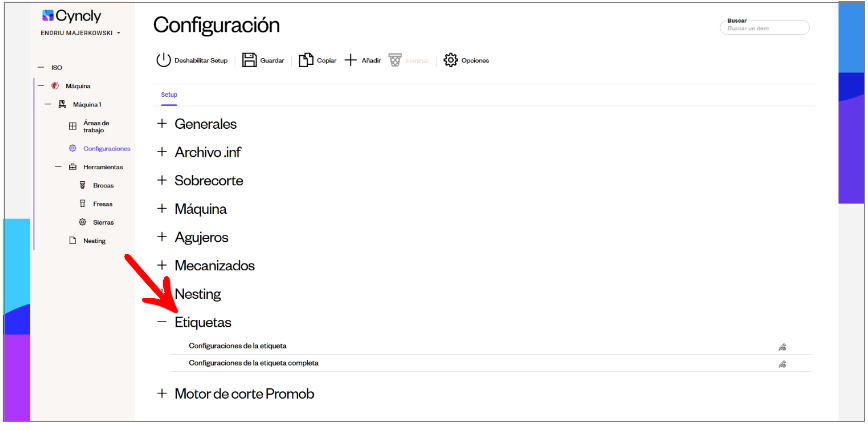Screen dimensions: 868x430
Task: Click the Copiar documents icon
Action: point(306,60)
